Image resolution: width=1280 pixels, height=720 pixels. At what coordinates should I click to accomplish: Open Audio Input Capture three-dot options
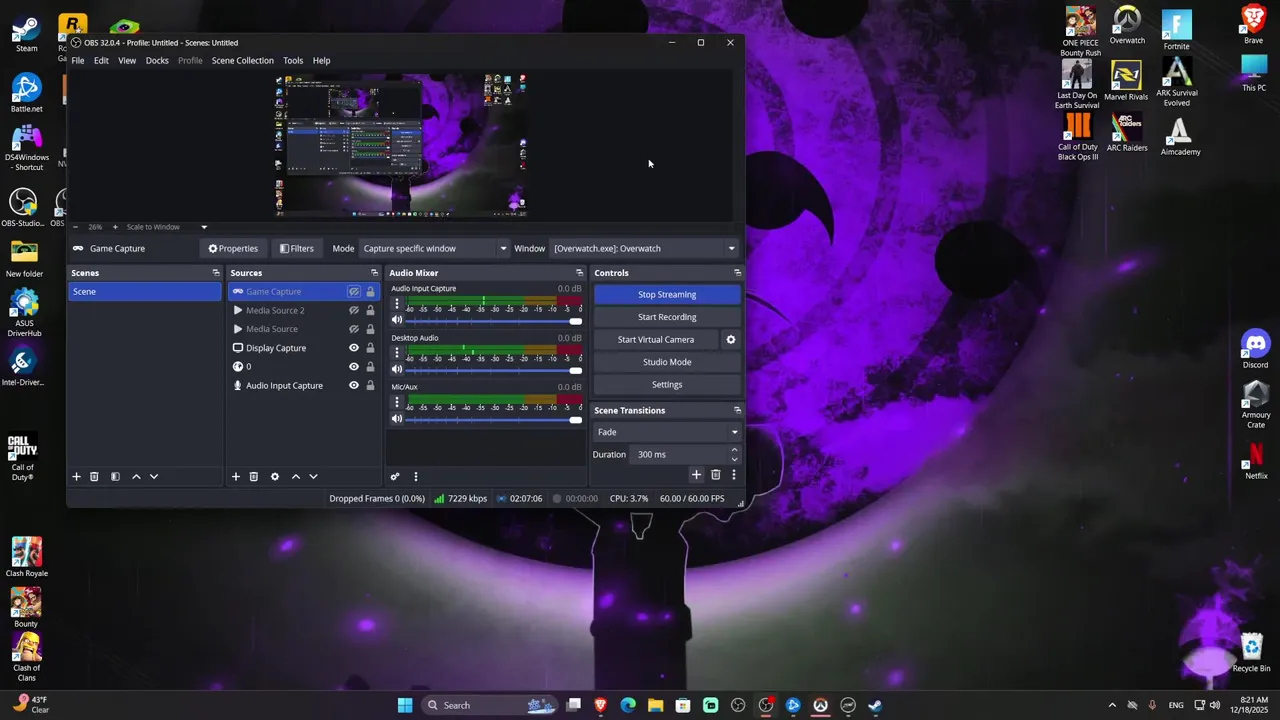[397, 304]
